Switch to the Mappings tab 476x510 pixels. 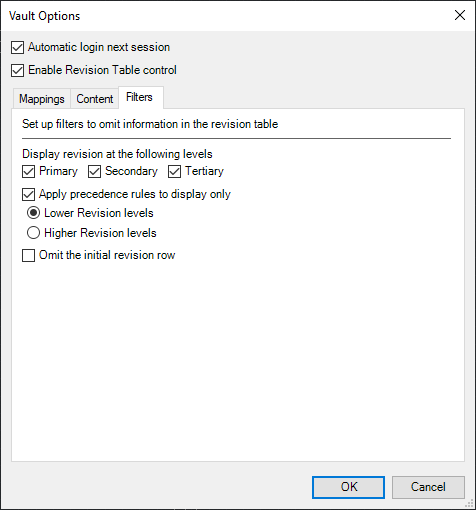[x=42, y=99]
